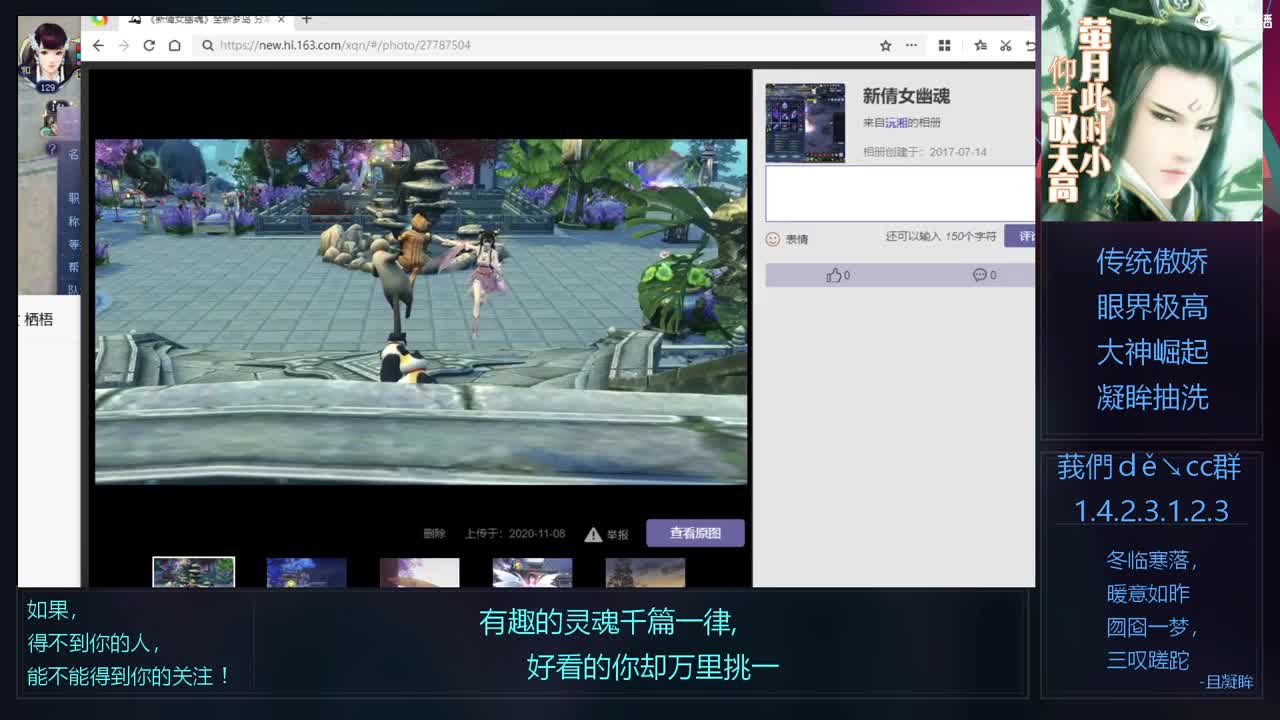Click the game character avatar portrait
Screen dimensions: 1280x720
pos(48,56)
